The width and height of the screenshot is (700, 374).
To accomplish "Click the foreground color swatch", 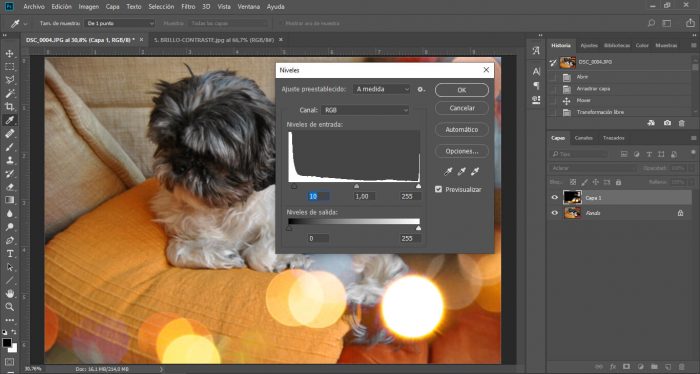I will click(x=7, y=343).
